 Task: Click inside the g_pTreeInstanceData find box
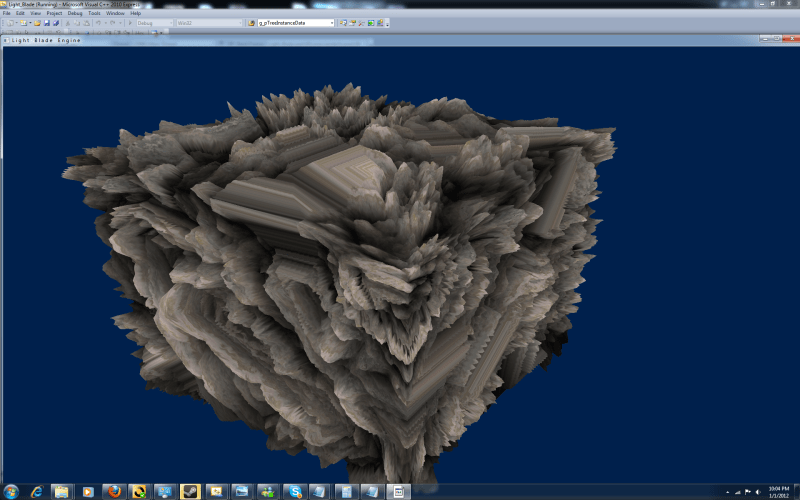coord(292,22)
